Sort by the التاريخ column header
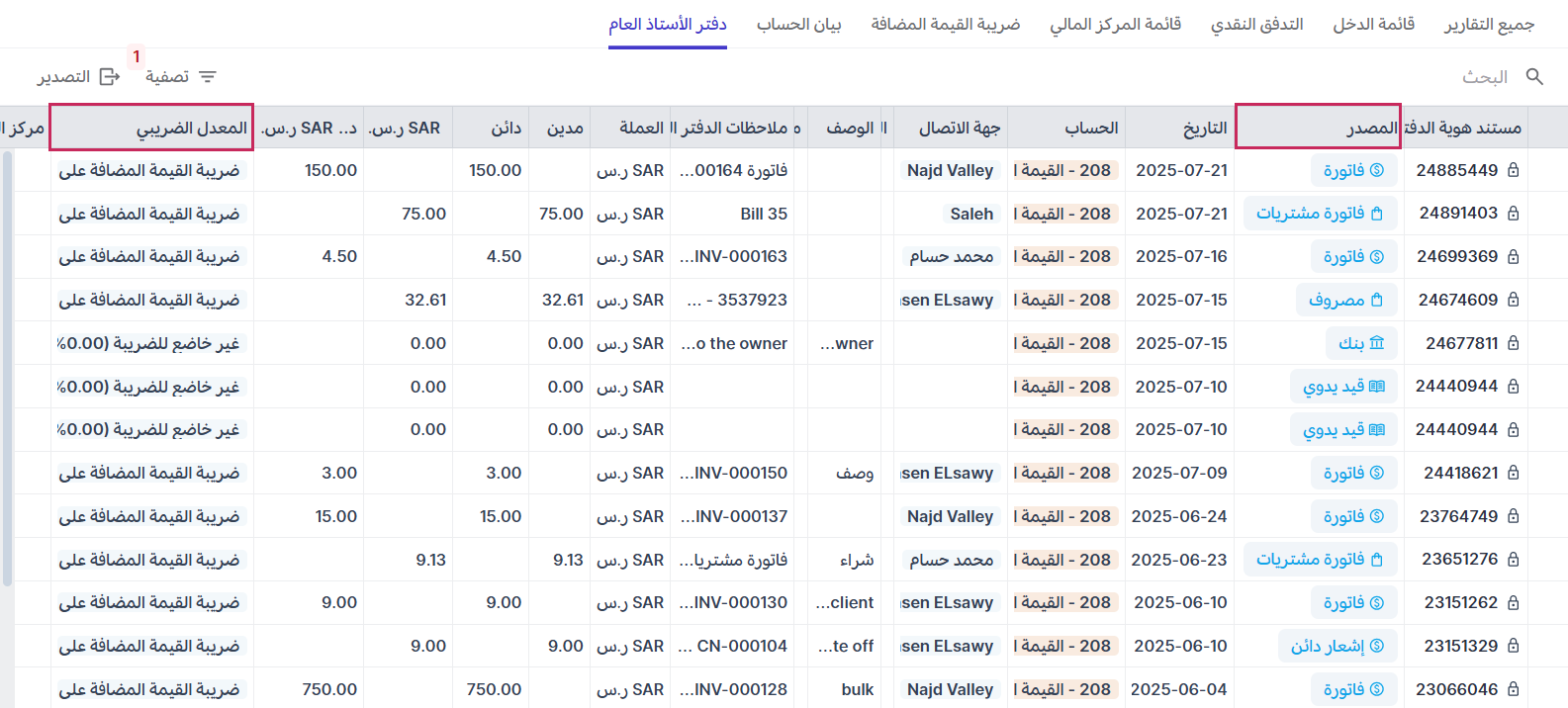Screen dimensions: 1568x708 [1204, 128]
